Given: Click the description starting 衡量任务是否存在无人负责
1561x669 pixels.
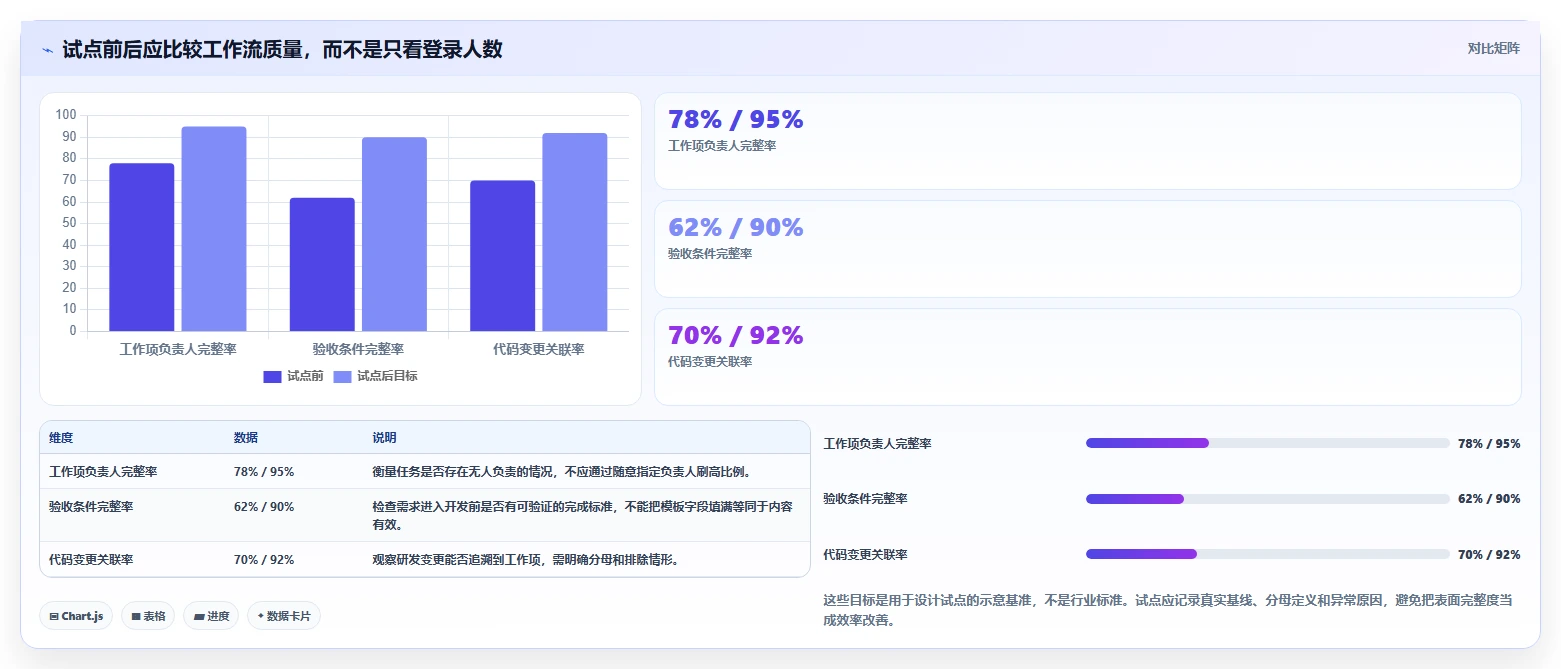Looking at the screenshot, I should click(562, 472).
